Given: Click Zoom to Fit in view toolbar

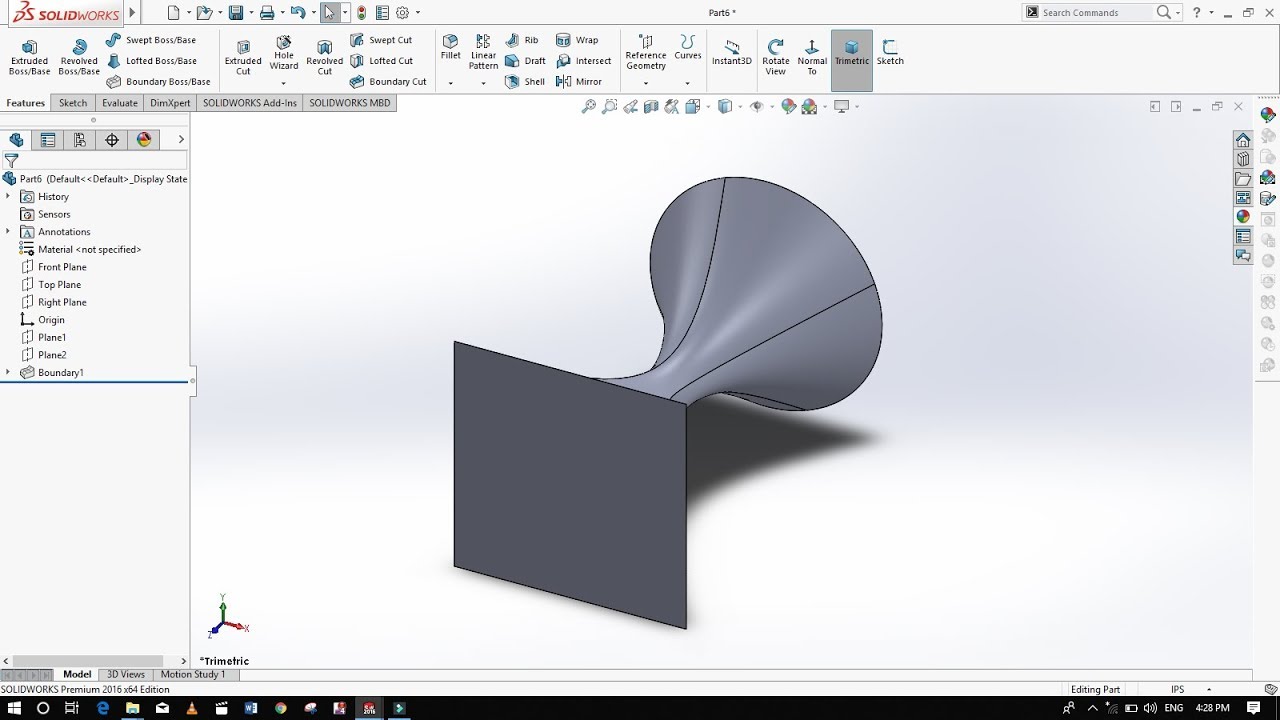Looking at the screenshot, I should 589,107.
